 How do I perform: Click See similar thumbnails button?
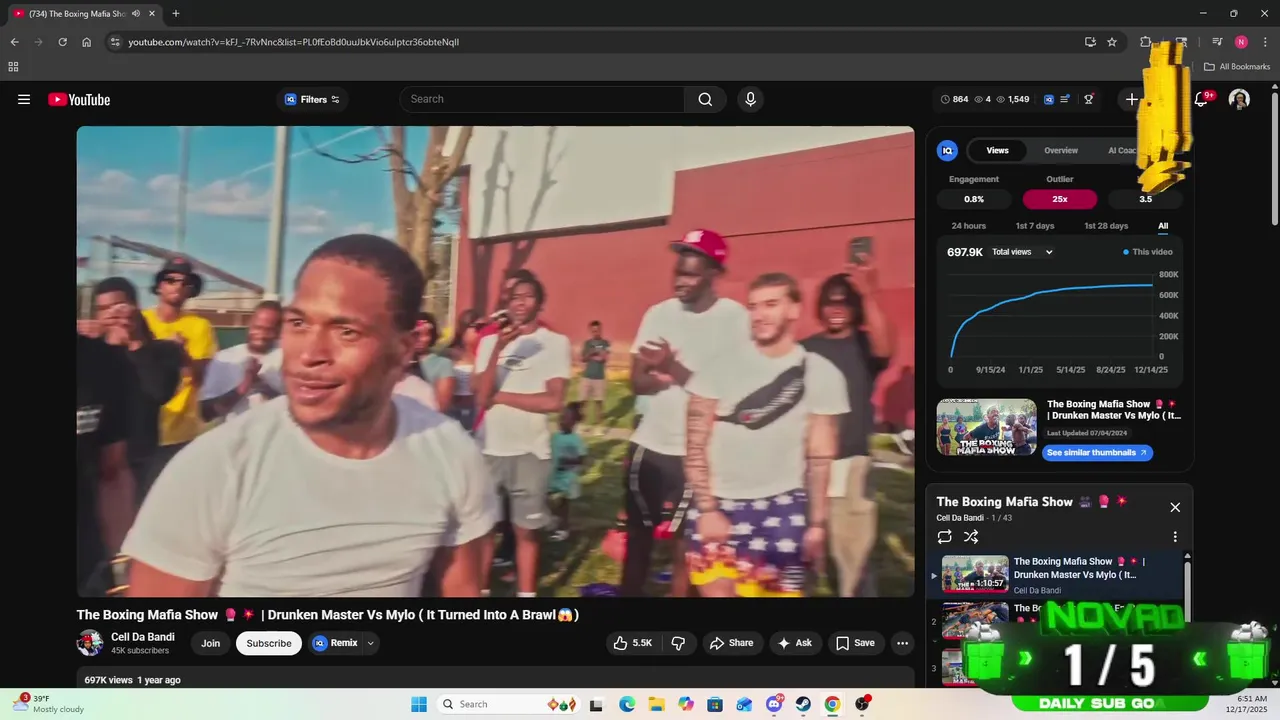pos(1097,452)
